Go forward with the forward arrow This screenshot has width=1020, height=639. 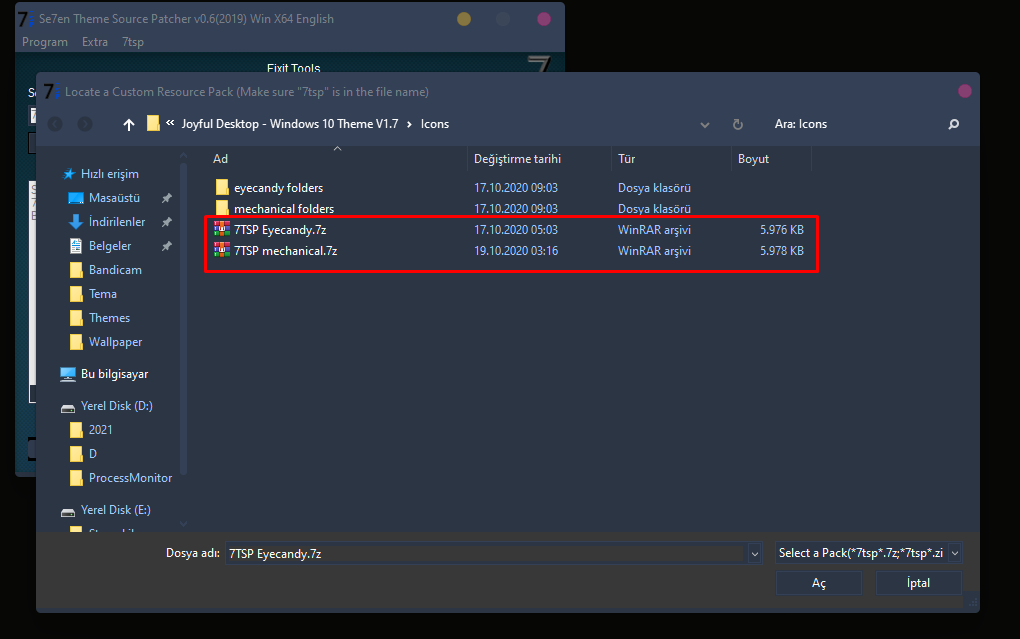85,124
